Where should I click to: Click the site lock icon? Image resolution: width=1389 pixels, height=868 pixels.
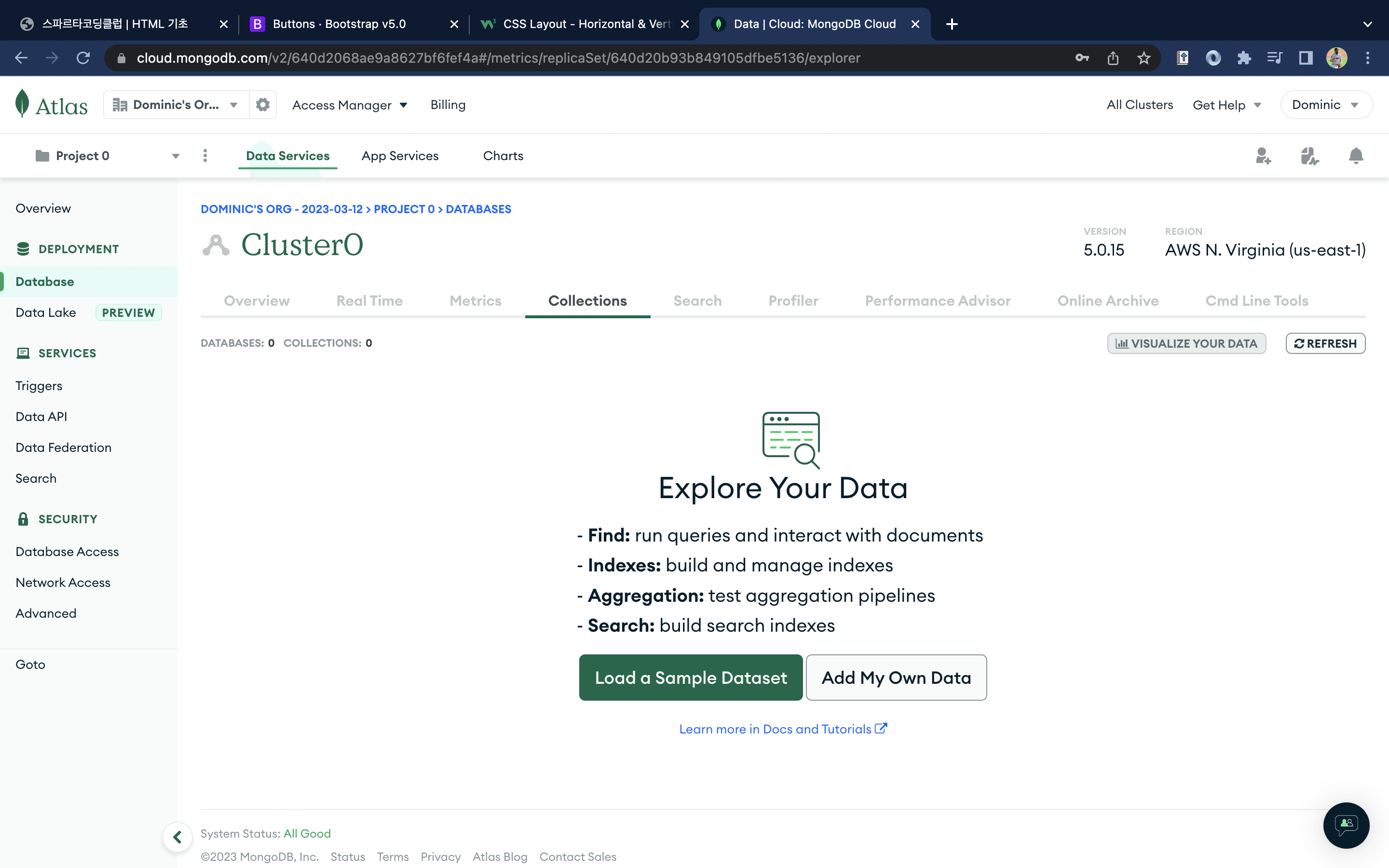click(x=121, y=58)
